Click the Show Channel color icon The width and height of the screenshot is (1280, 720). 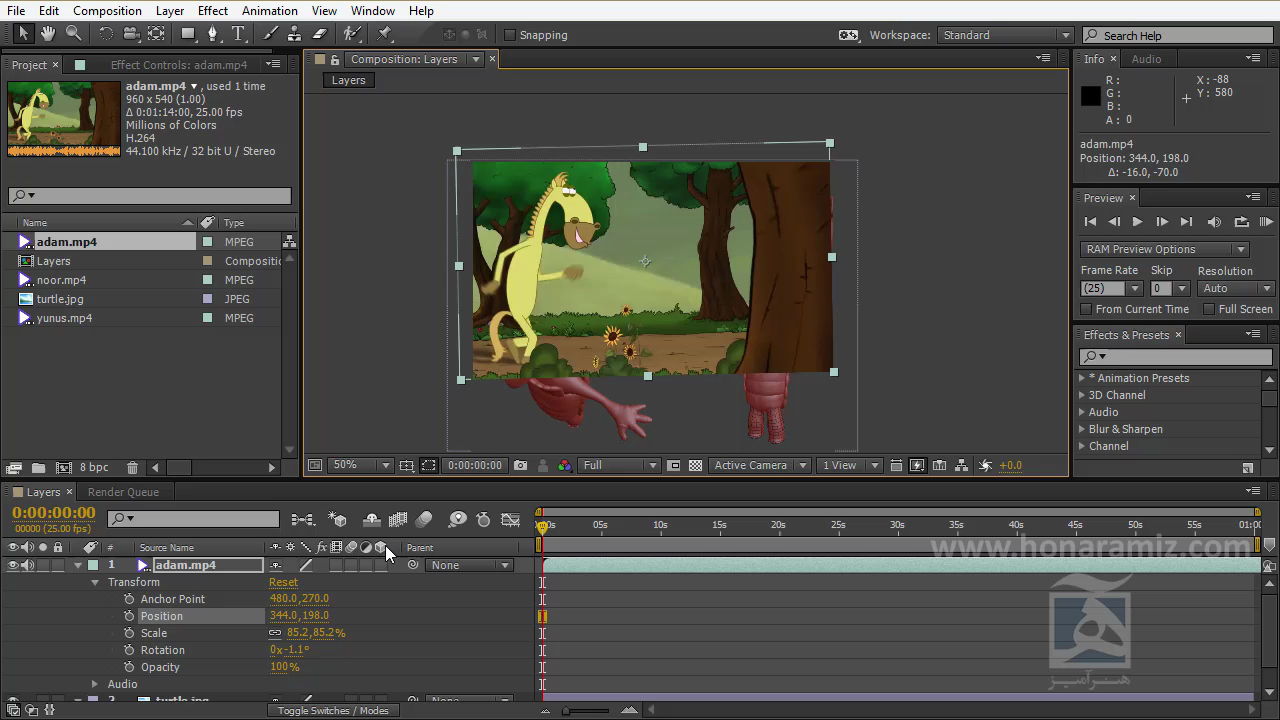pyautogui.click(x=565, y=466)
